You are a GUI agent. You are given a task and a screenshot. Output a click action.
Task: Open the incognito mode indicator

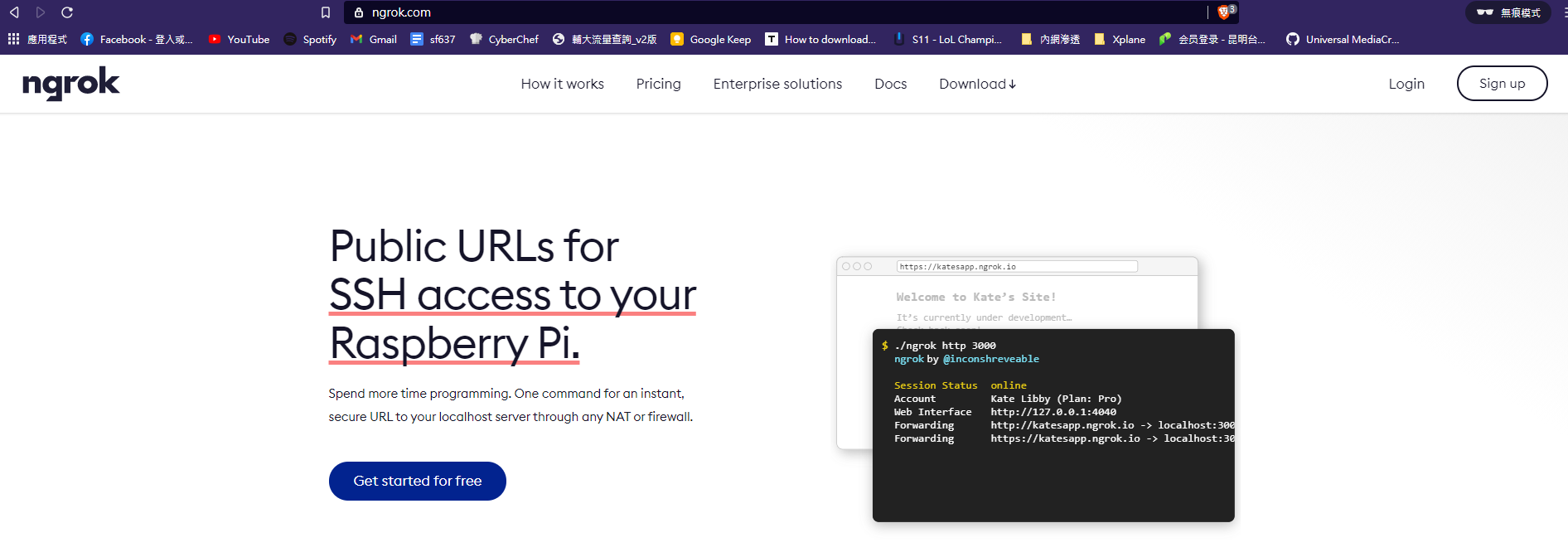(1508, 12)
